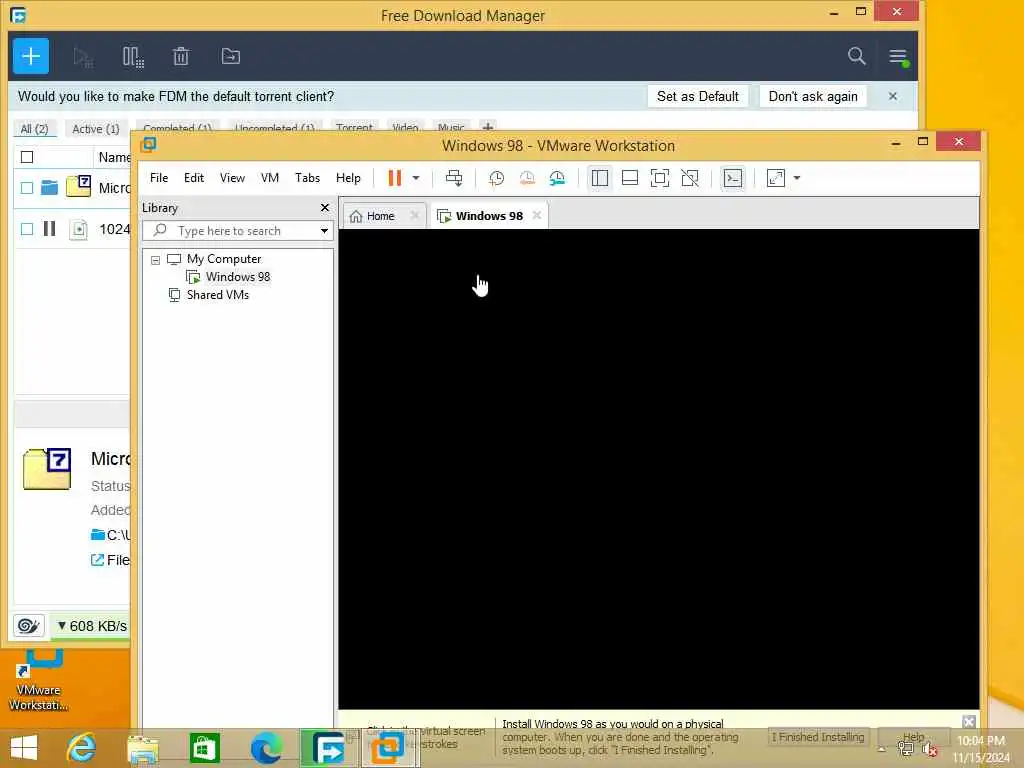Click the VMware suspend/pause VM button
The image size is (1024, 768).
coord(394,178)
